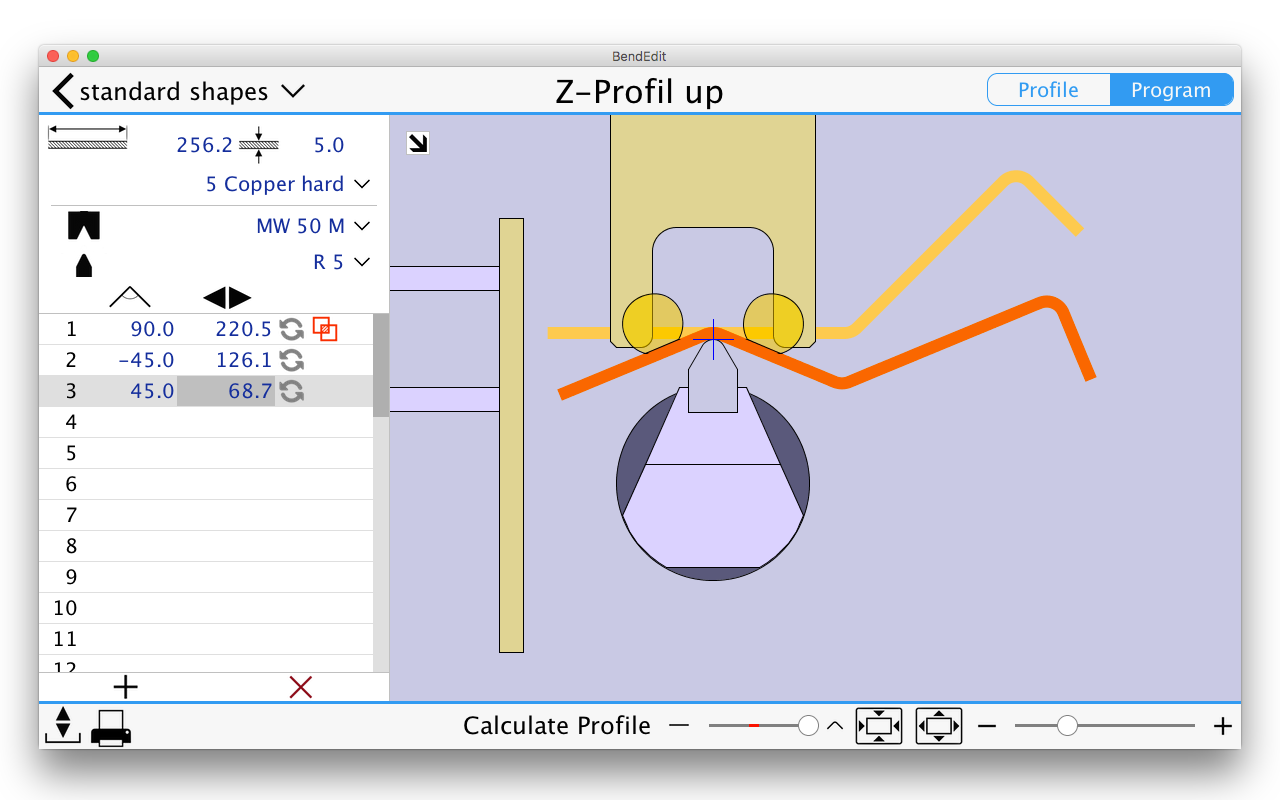Open the 5 Copper hard material dropdown
Screen dimensions: 1280x800
point(288,184)
